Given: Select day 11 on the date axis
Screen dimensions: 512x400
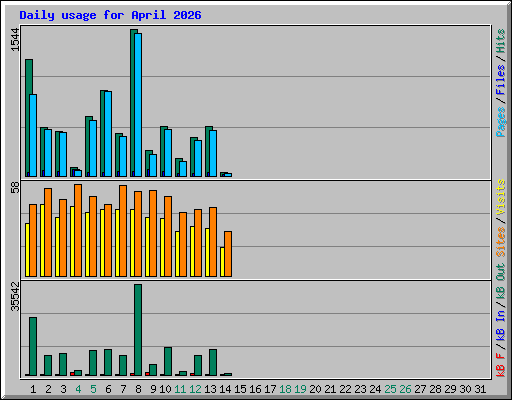Looking at the screenshot, I should click(x=180, y=389).
